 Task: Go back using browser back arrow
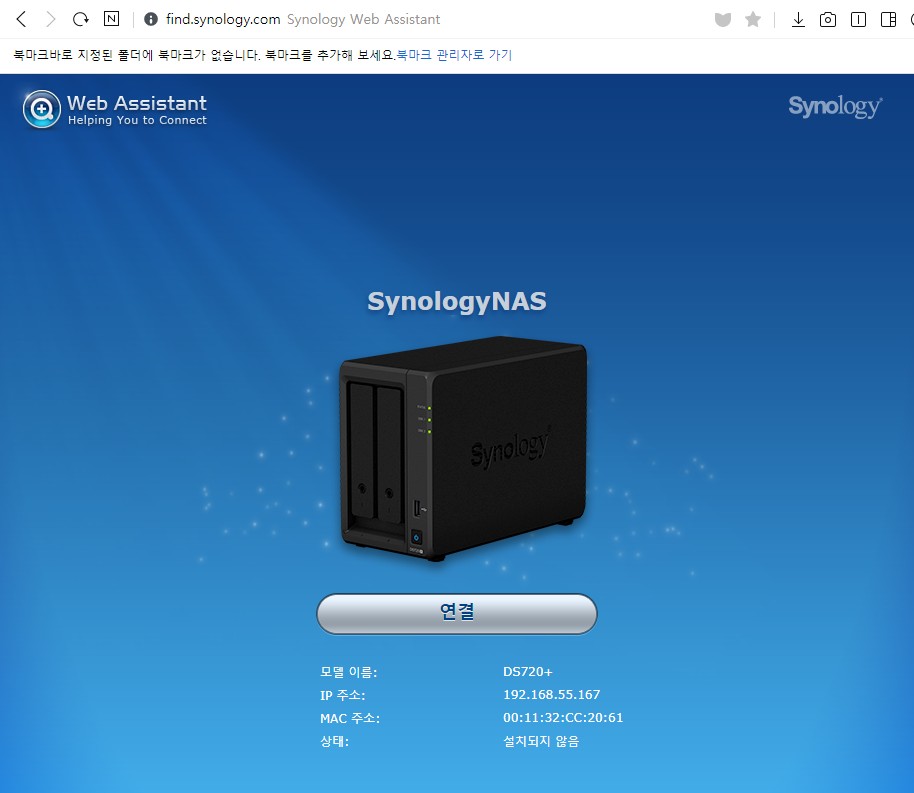click(22, 19)
